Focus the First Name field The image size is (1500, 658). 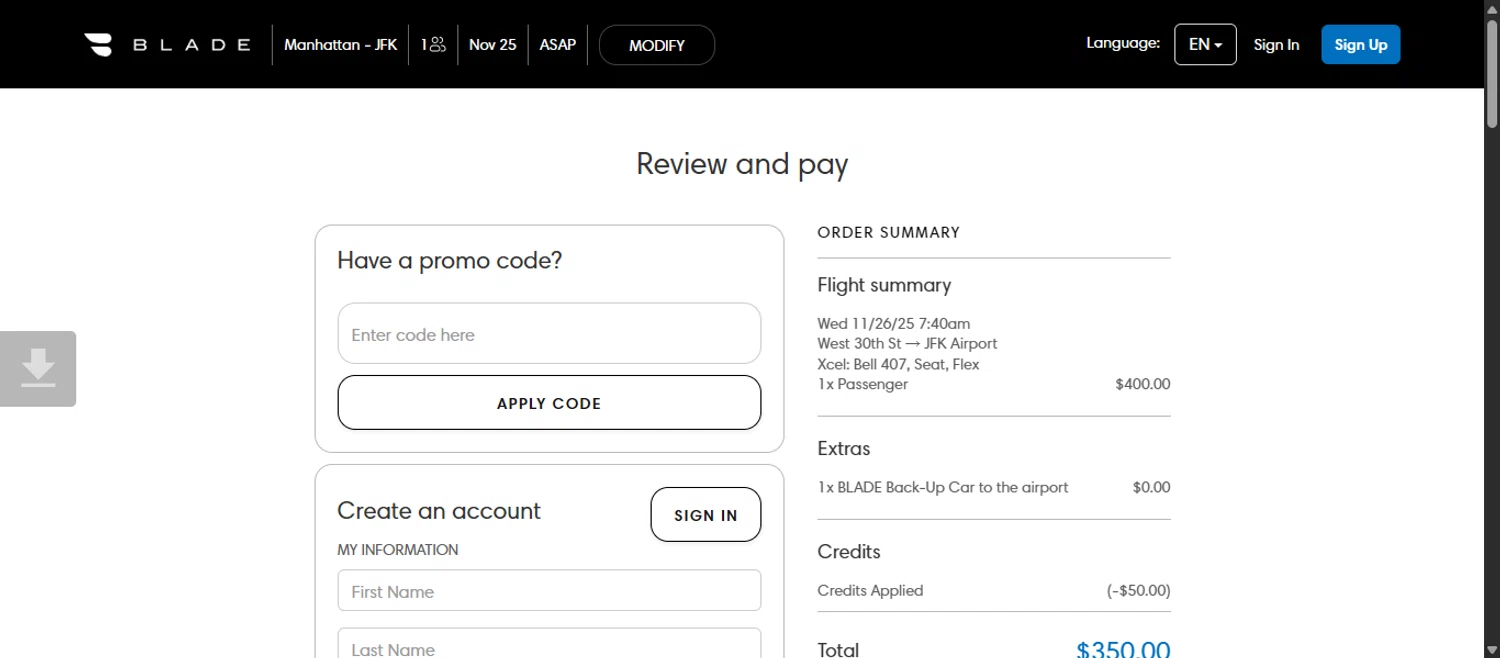[x=549, y=591]
